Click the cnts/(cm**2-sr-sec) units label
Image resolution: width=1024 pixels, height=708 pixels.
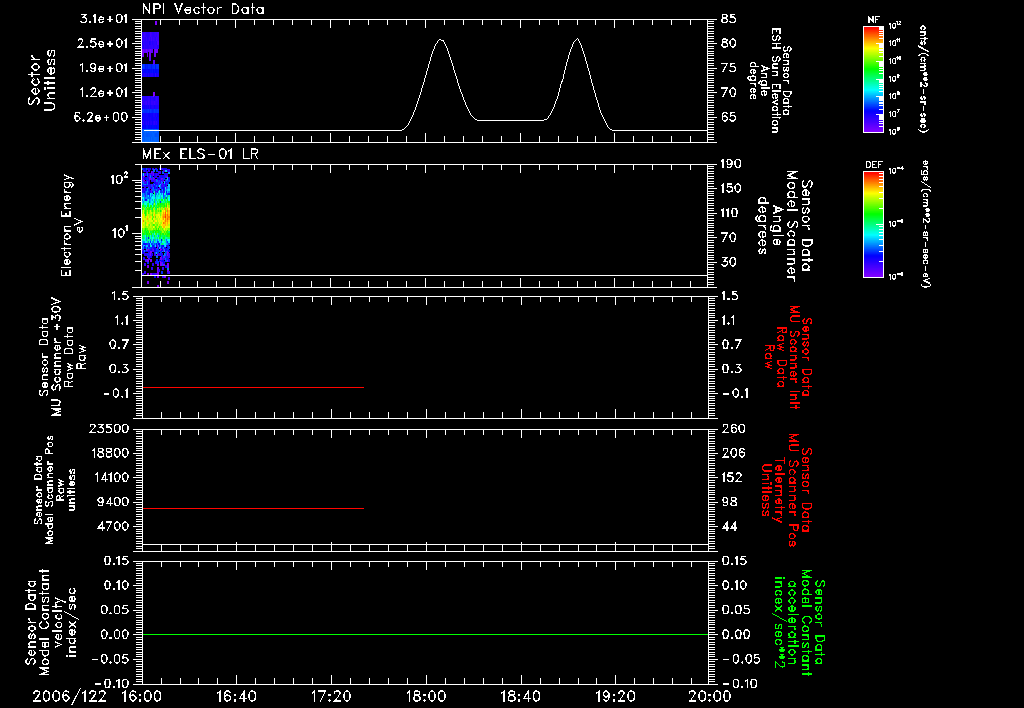(x=923, y=79)
